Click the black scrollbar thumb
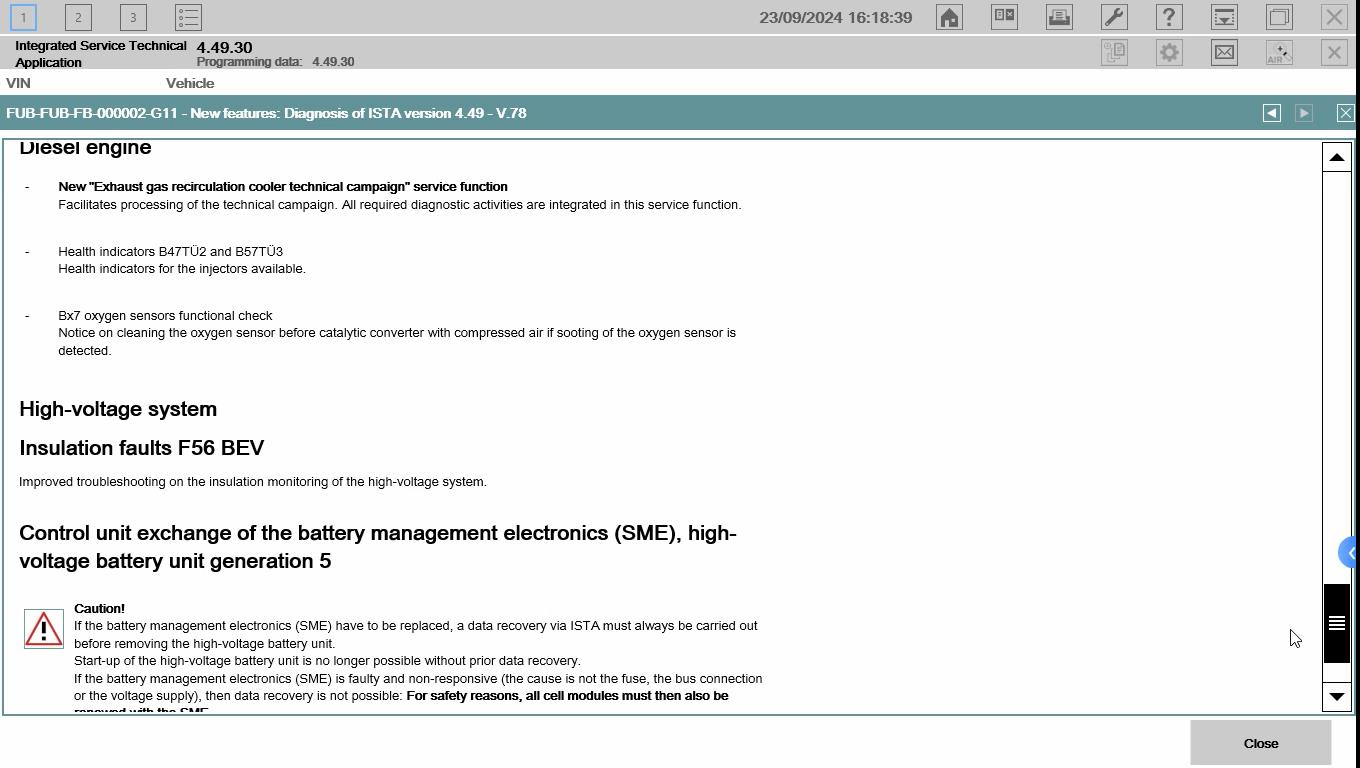This screenshot has height=768, width=1360. pyautogui.click(x=1337, y=623)
